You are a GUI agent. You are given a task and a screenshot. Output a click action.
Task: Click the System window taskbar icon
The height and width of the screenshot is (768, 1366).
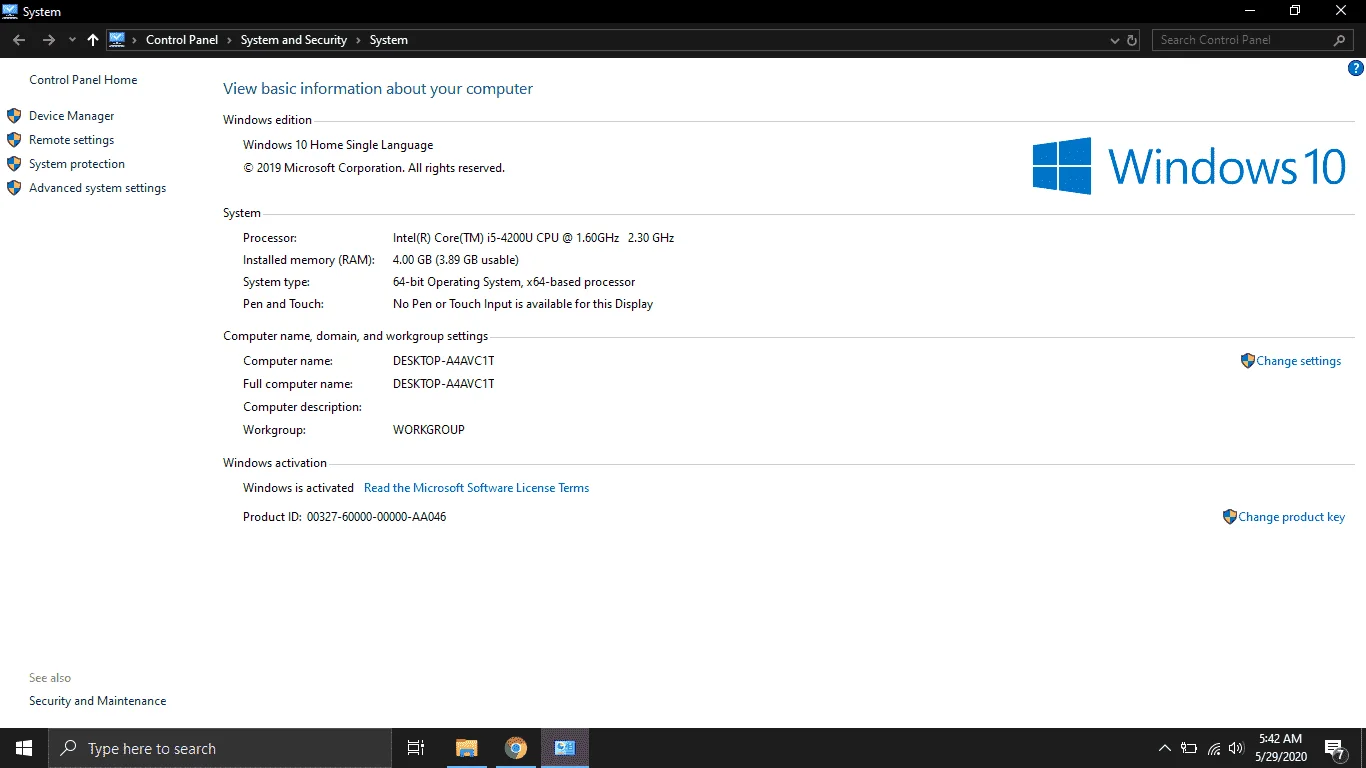(x=565, y=748)
